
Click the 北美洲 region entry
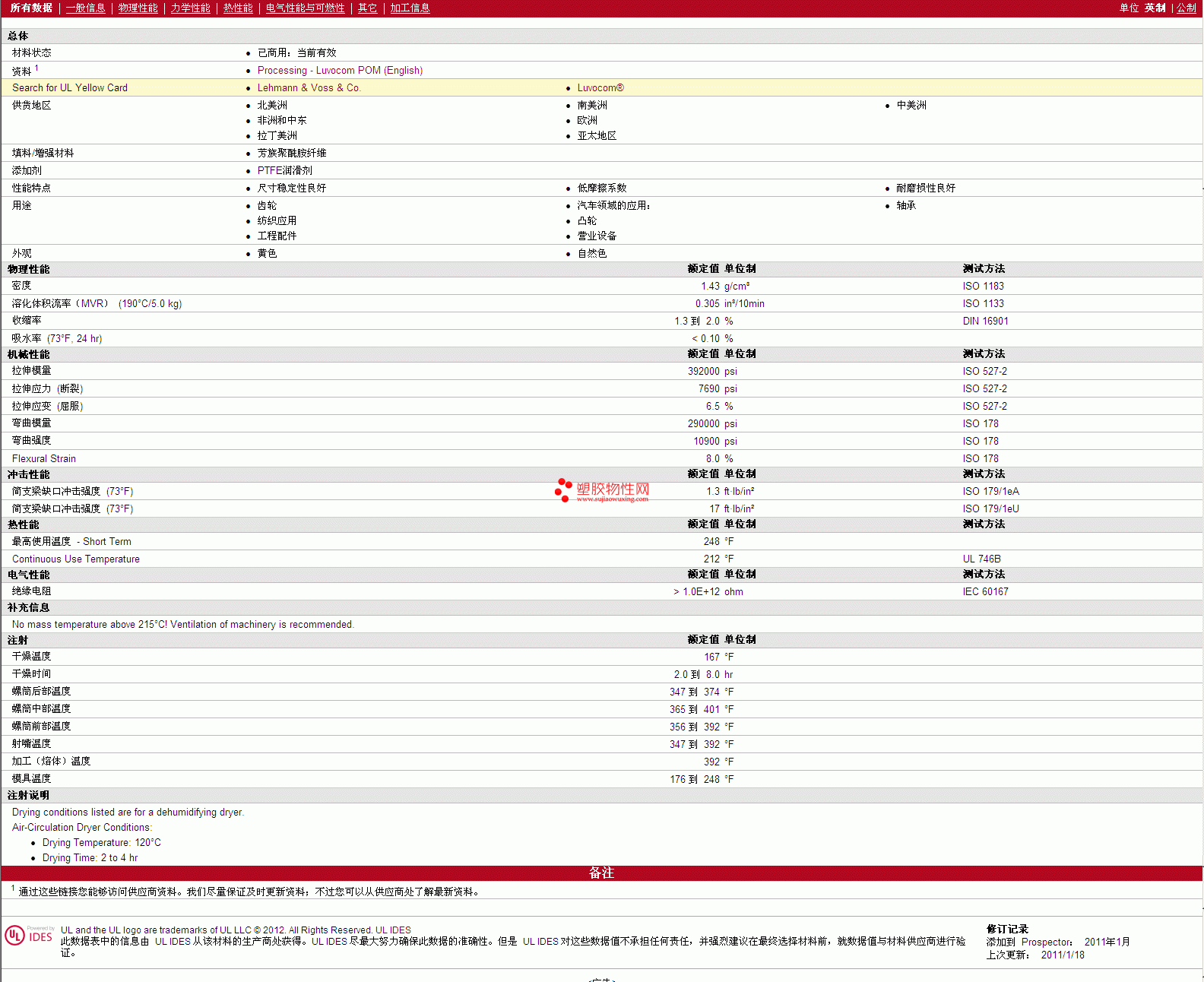pyautogui.click(x=271, y=105)
